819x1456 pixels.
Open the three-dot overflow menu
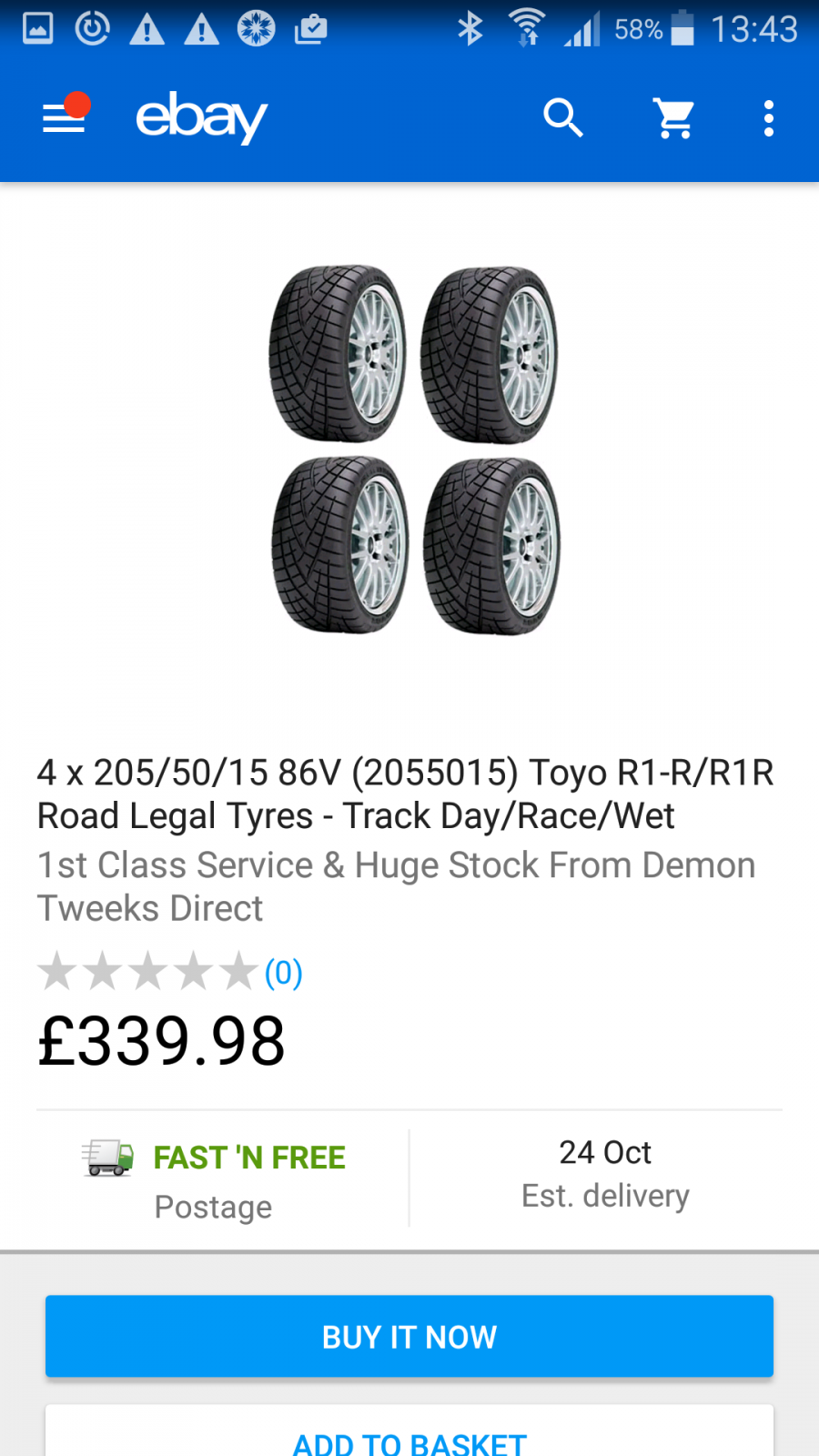pyautogui.click(x=769, y=118)
